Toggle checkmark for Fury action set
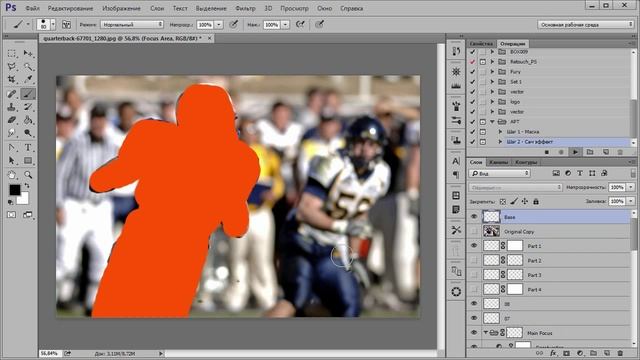640x360 pixels. 473,71
